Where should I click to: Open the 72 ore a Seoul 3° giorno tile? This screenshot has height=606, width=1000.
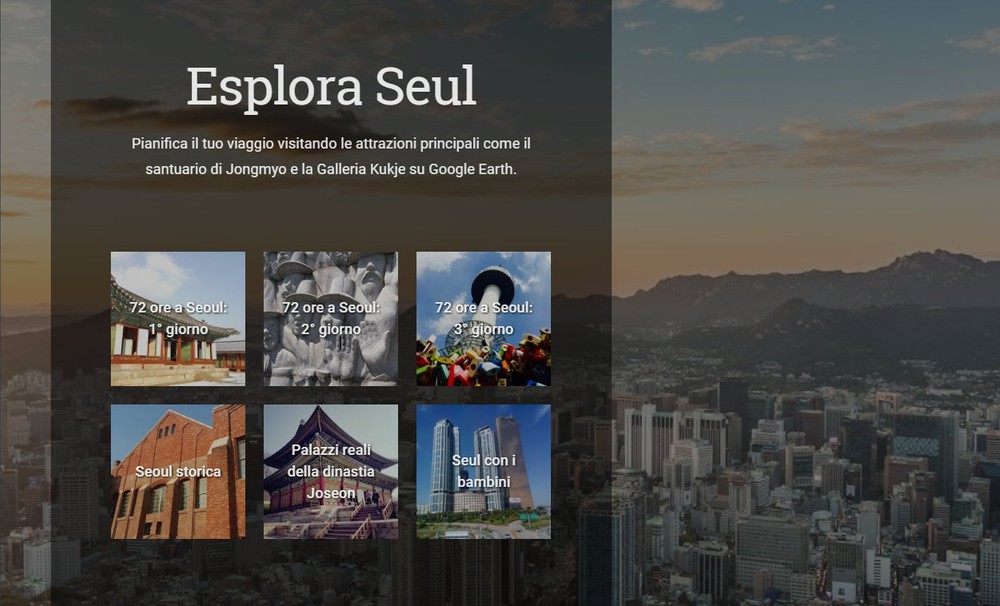pyautogui.click(x=483, y=318)
